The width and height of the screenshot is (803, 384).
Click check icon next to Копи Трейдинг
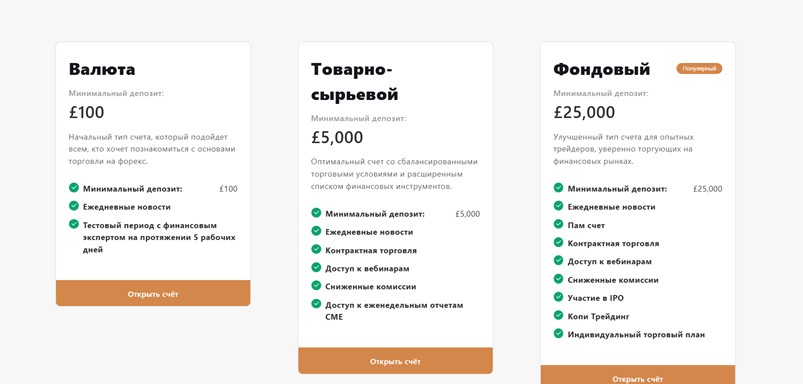coord(558,315)
